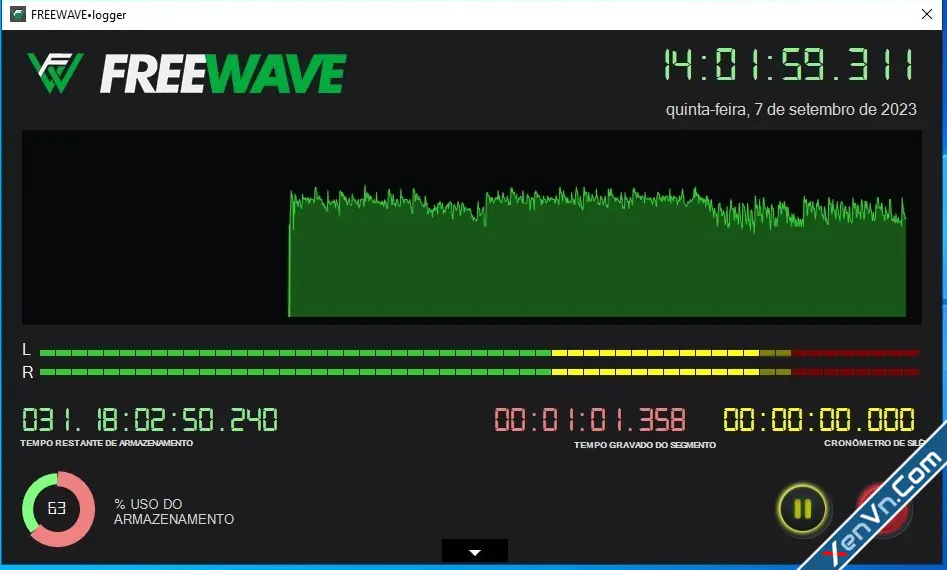Click the green audio waveform display
Screen dimensions: 947x570
click(x=472, y=227)
